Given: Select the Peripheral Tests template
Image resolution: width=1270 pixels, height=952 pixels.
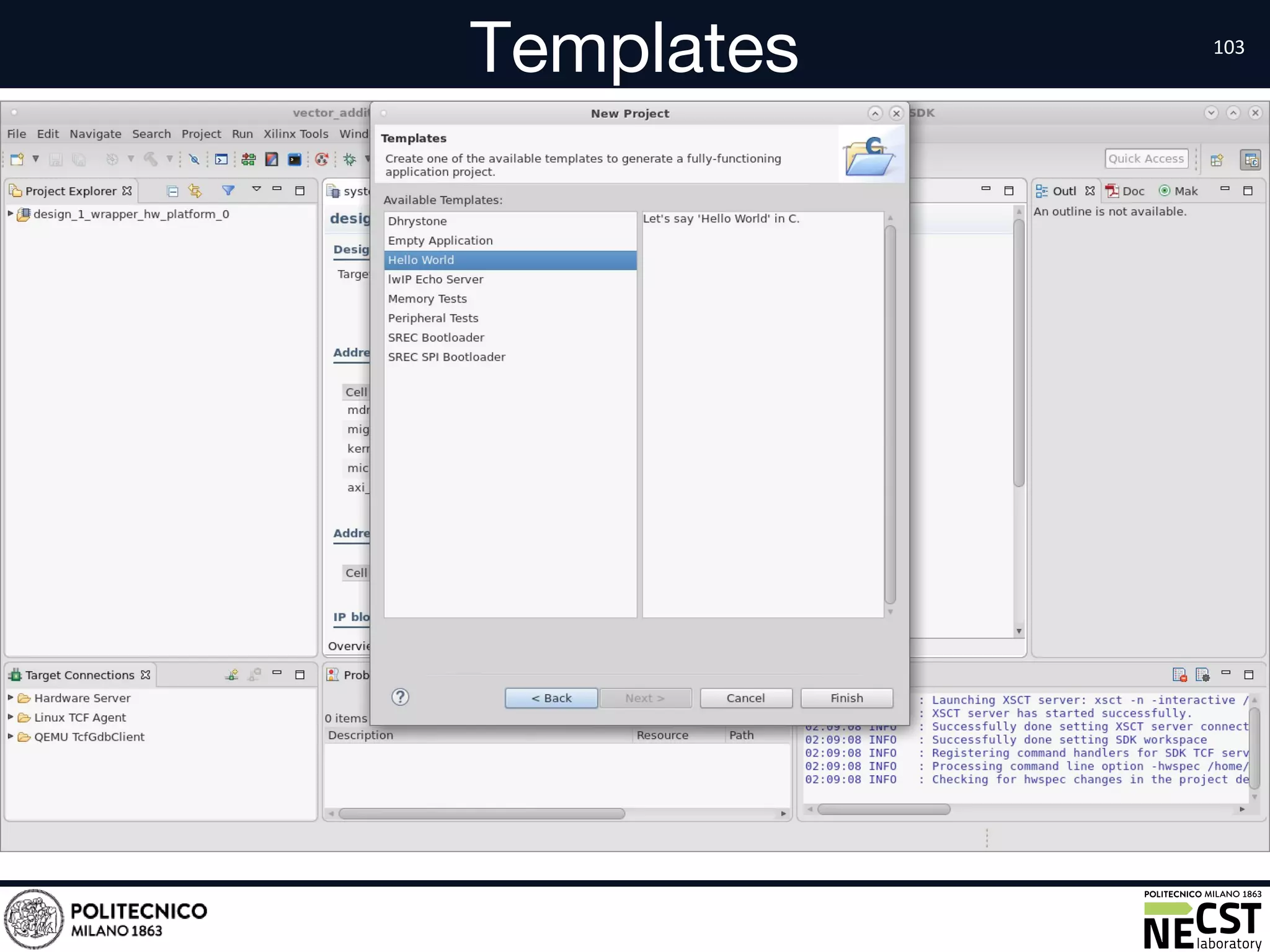Looking at the screenshot, I should [510, 318].
